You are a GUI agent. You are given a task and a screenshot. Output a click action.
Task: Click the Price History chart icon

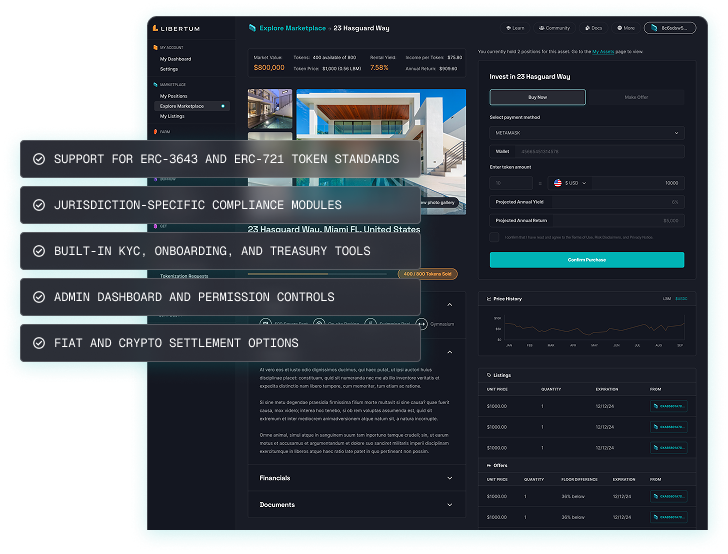[x=487, y=298]
